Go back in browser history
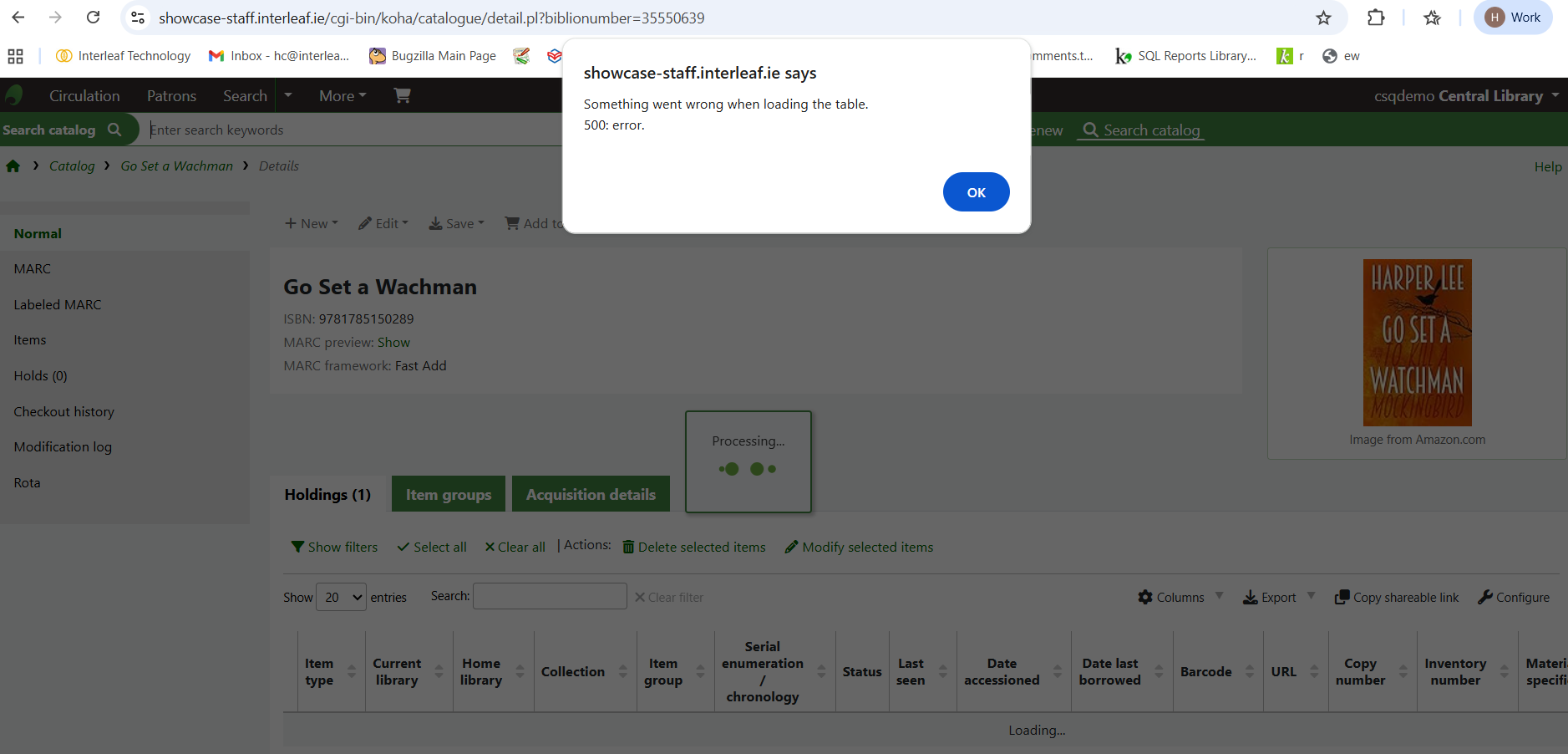Viewport: 1568px width, 754px height. tap(18, 18)
